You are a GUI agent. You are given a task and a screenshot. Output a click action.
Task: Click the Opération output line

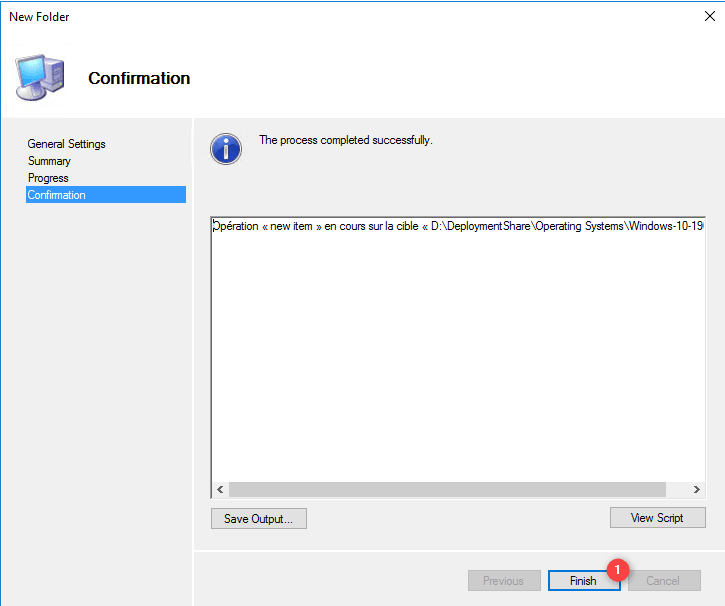point(458,226)
